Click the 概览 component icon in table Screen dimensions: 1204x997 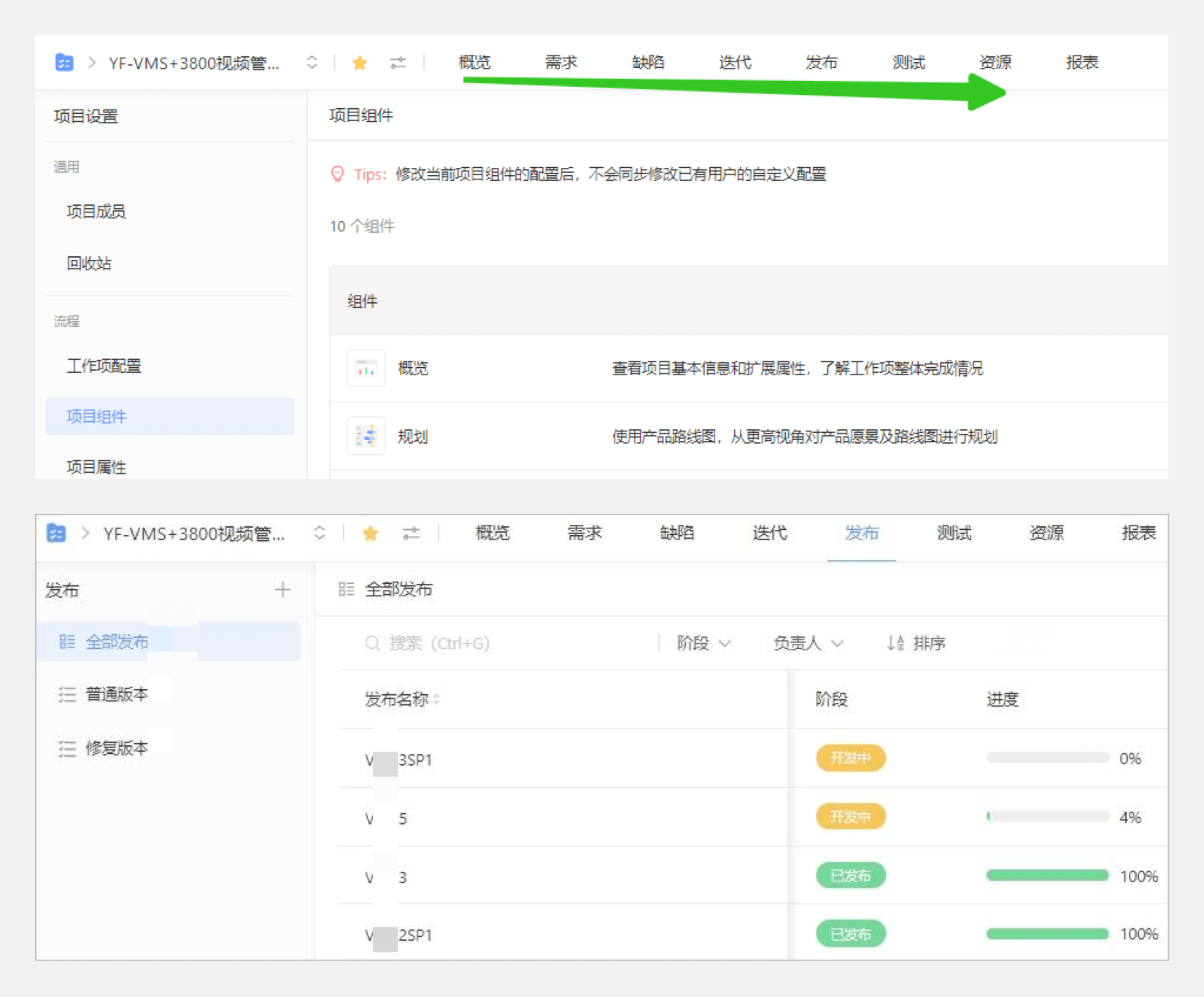coord(366,369)
